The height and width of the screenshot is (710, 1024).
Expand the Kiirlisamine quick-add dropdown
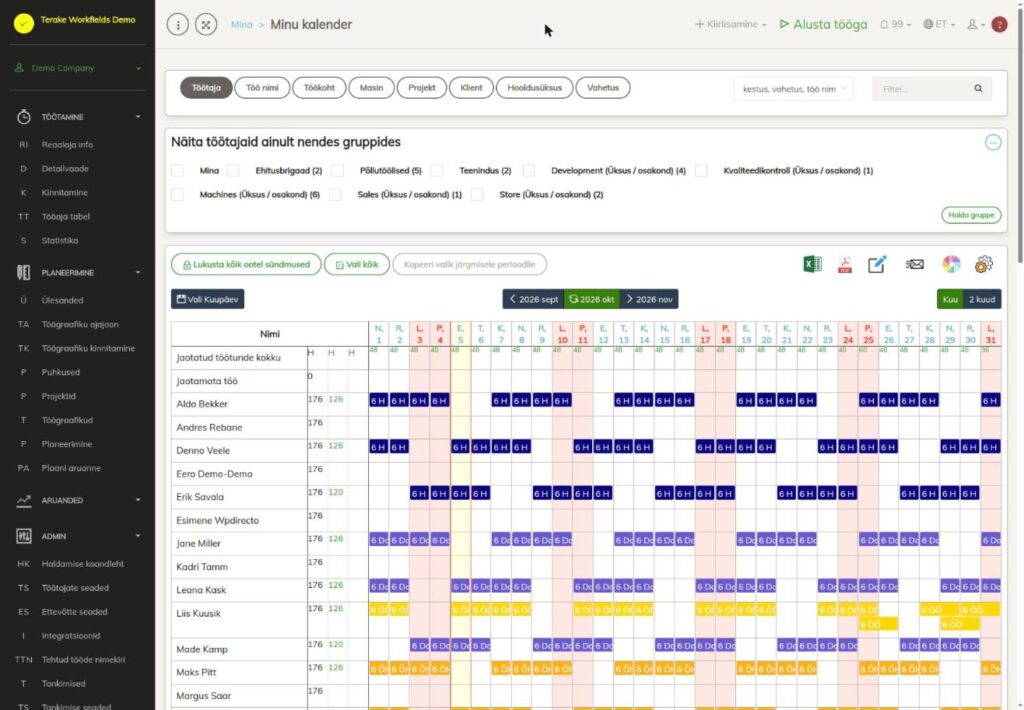(730, 24)
